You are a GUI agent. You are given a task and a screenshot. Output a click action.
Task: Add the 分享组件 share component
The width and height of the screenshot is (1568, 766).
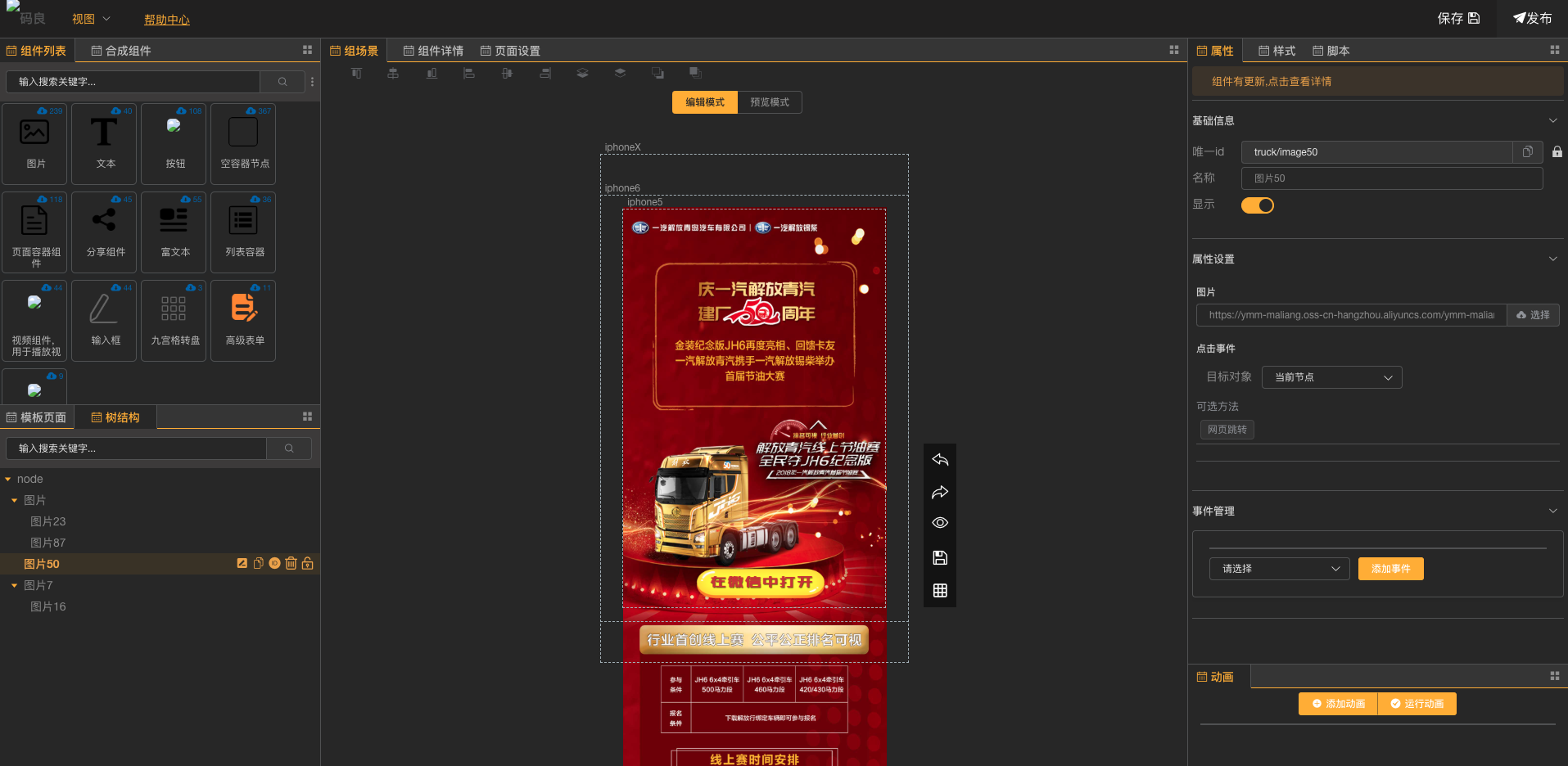(x=104, y=232)
